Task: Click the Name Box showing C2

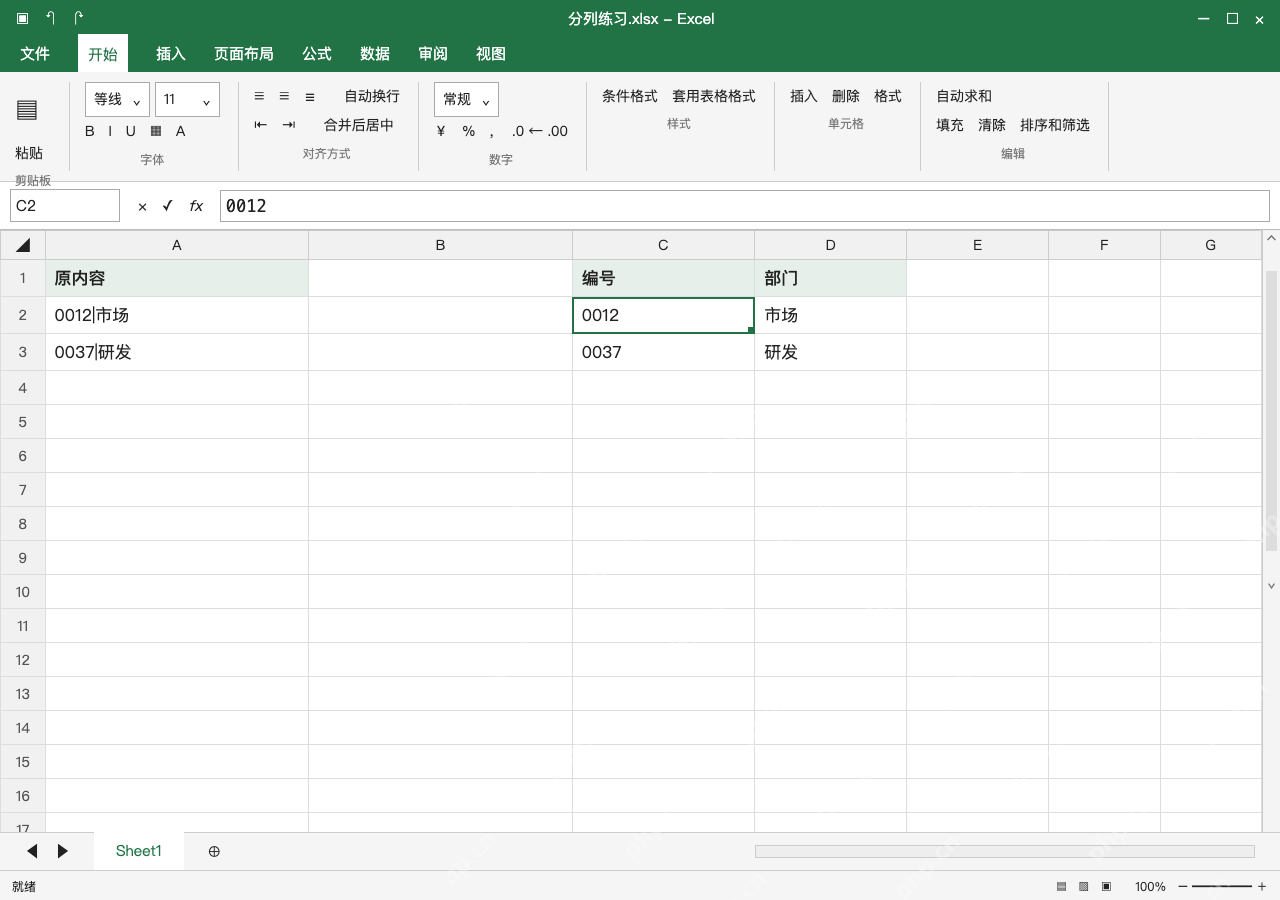Action: click(x=65, y=206)
